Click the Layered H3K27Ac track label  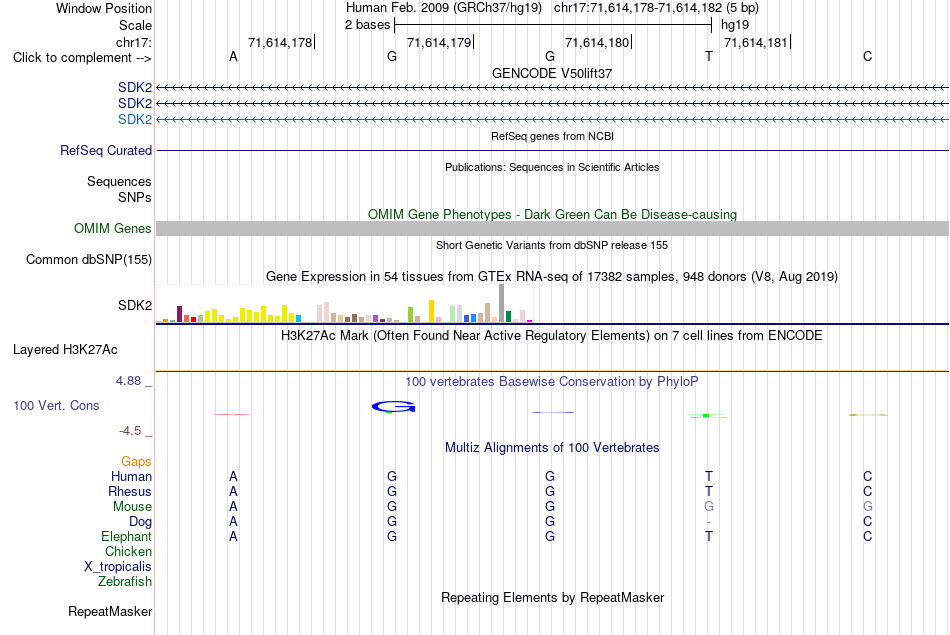click(x=65, y=350)
